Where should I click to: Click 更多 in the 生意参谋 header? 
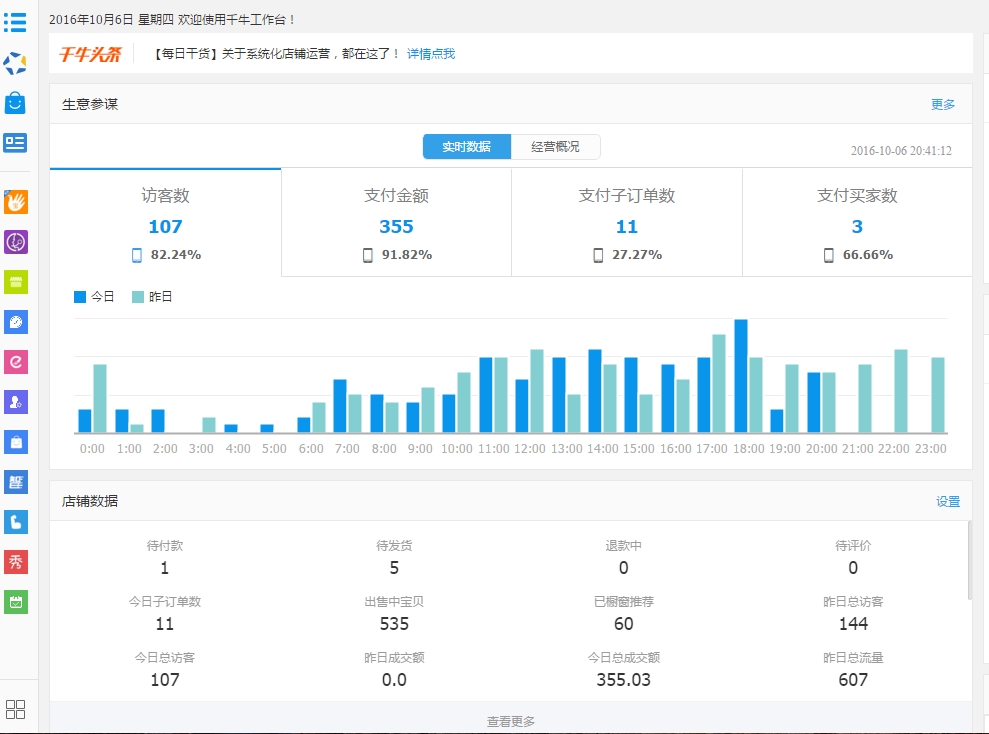coord(942,104)
